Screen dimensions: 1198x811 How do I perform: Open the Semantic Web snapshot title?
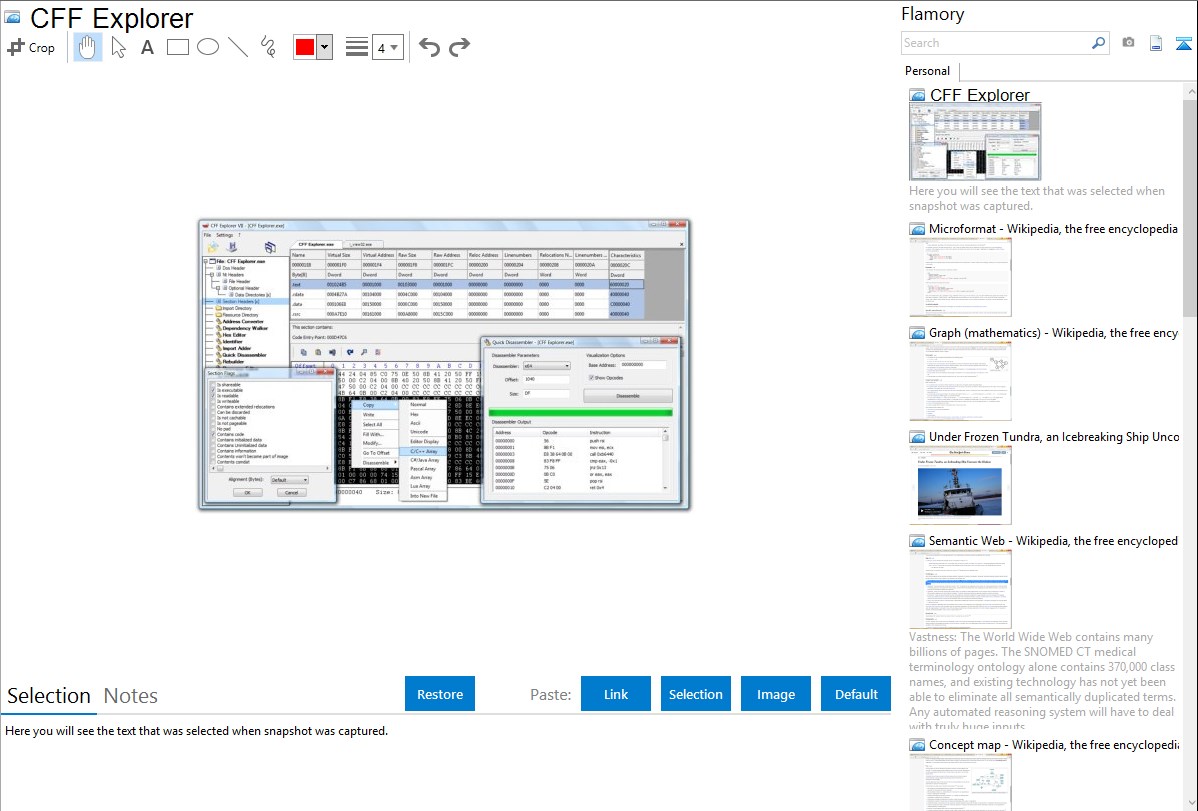[x=1053, y=540]
